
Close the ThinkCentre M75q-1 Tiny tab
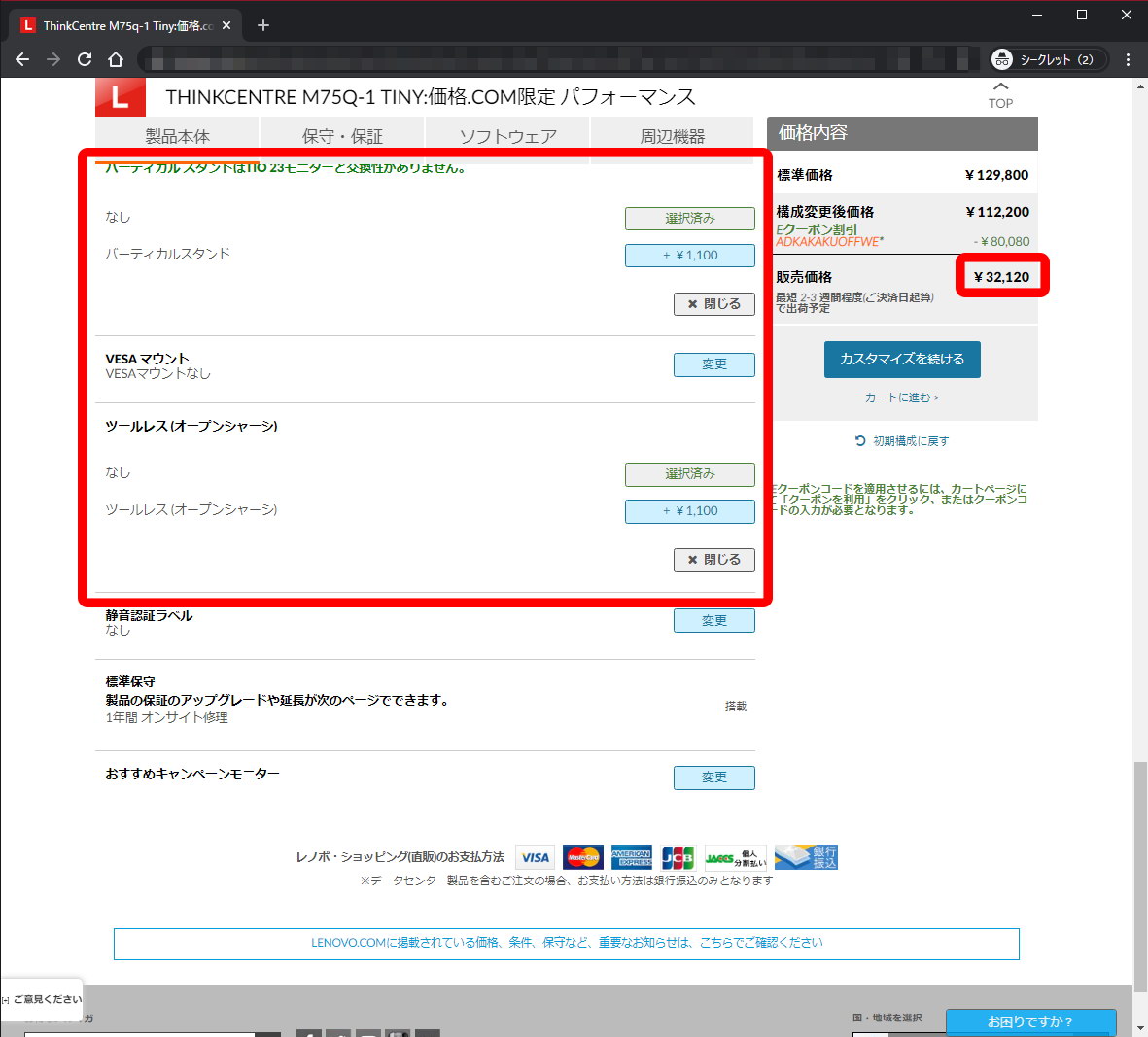(x=226, y=25)
